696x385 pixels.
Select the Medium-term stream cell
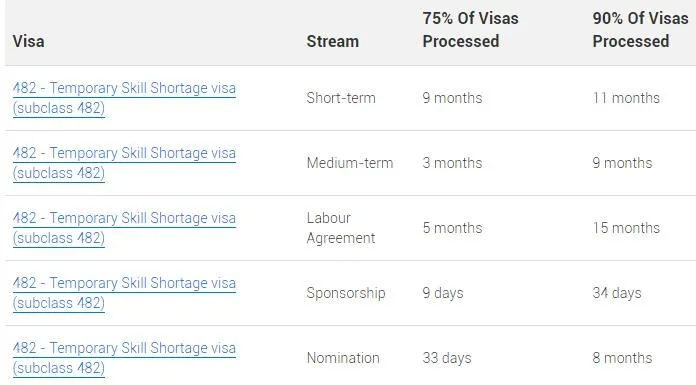pos(350,163)
